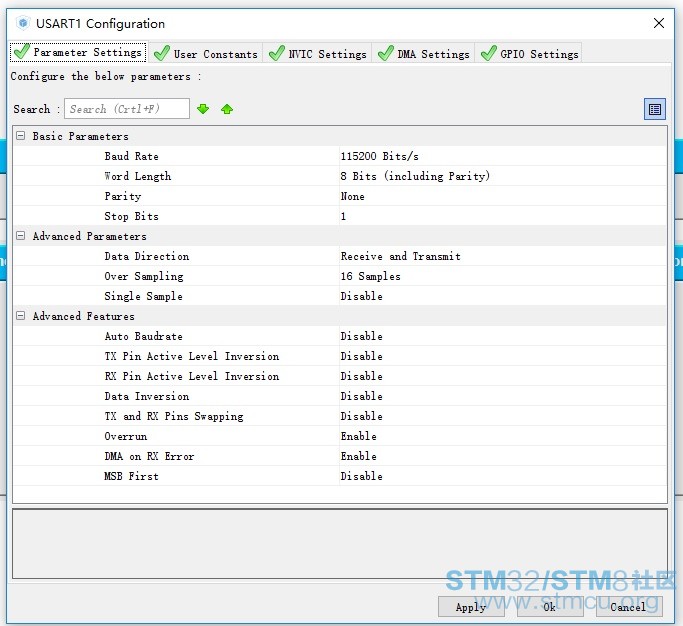
Task: Select the Data Direction label
Action: [146, 256]
